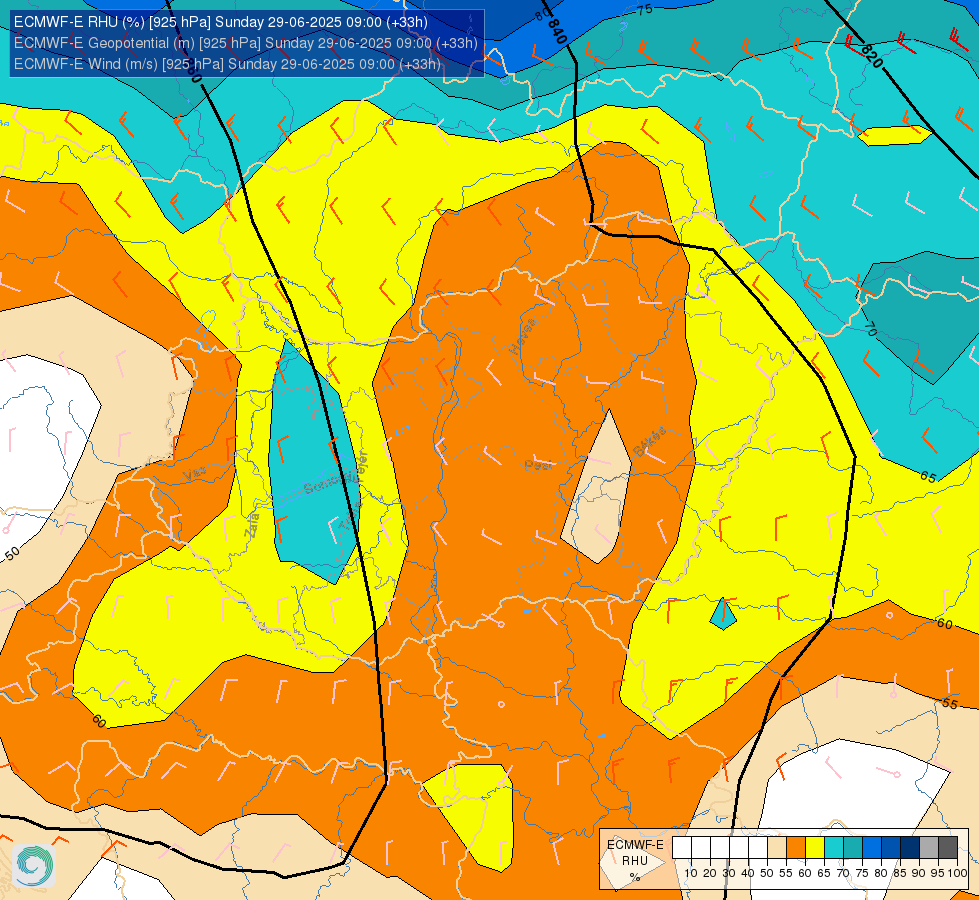This screenshot has width=979, height=900.
Task: Click the legend tick value 95
Action: [x=938, y=873]
